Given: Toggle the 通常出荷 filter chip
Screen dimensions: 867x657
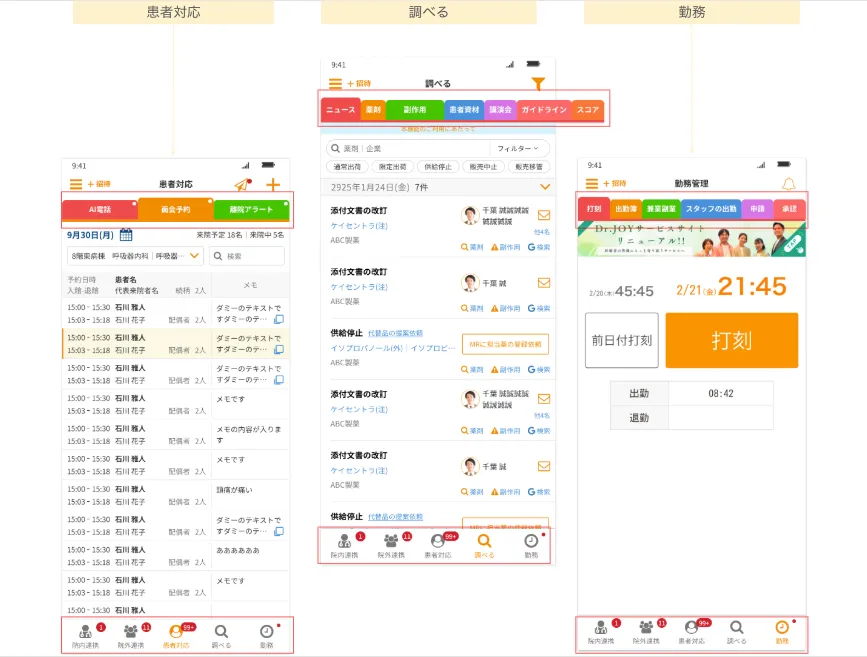Looking at the screenshot, I should (x=348, y=167).
